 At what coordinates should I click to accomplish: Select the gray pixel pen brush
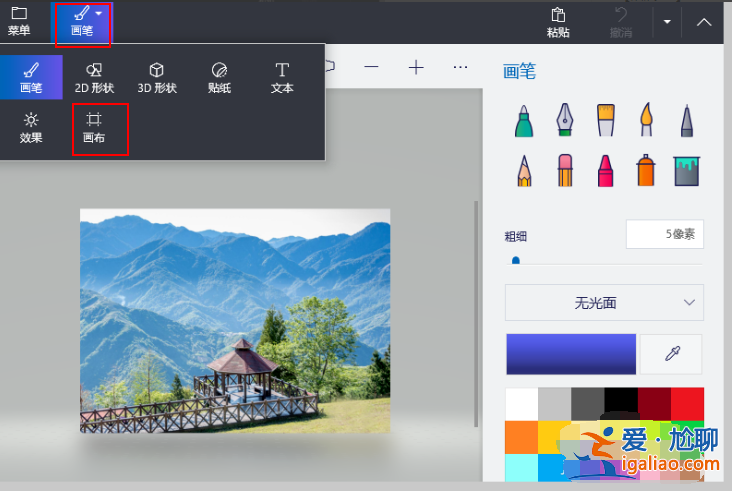click(687, 120)
